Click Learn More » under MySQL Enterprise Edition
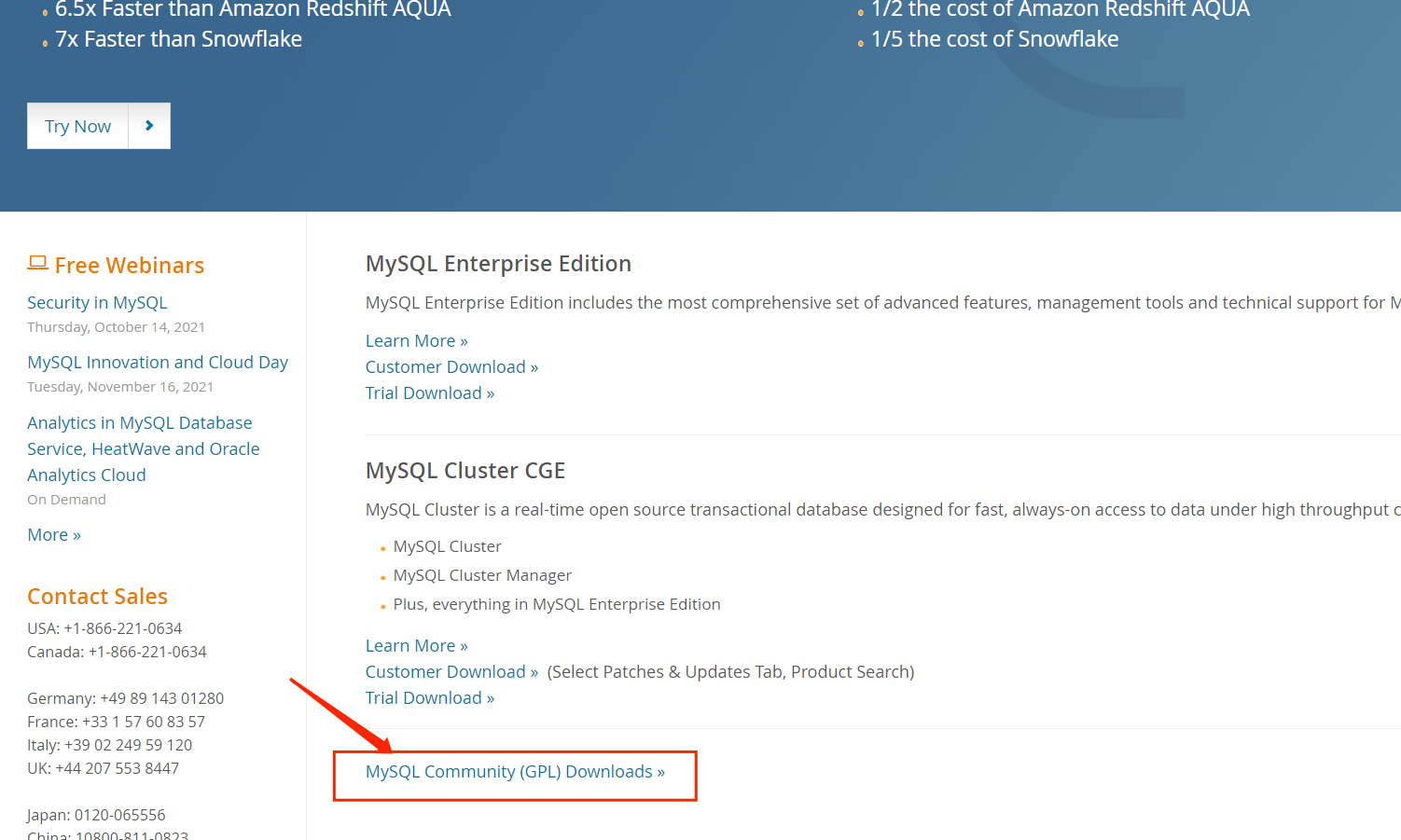Screen dimensions: 1401x840 pyautogui.click(x=417, y=341)
